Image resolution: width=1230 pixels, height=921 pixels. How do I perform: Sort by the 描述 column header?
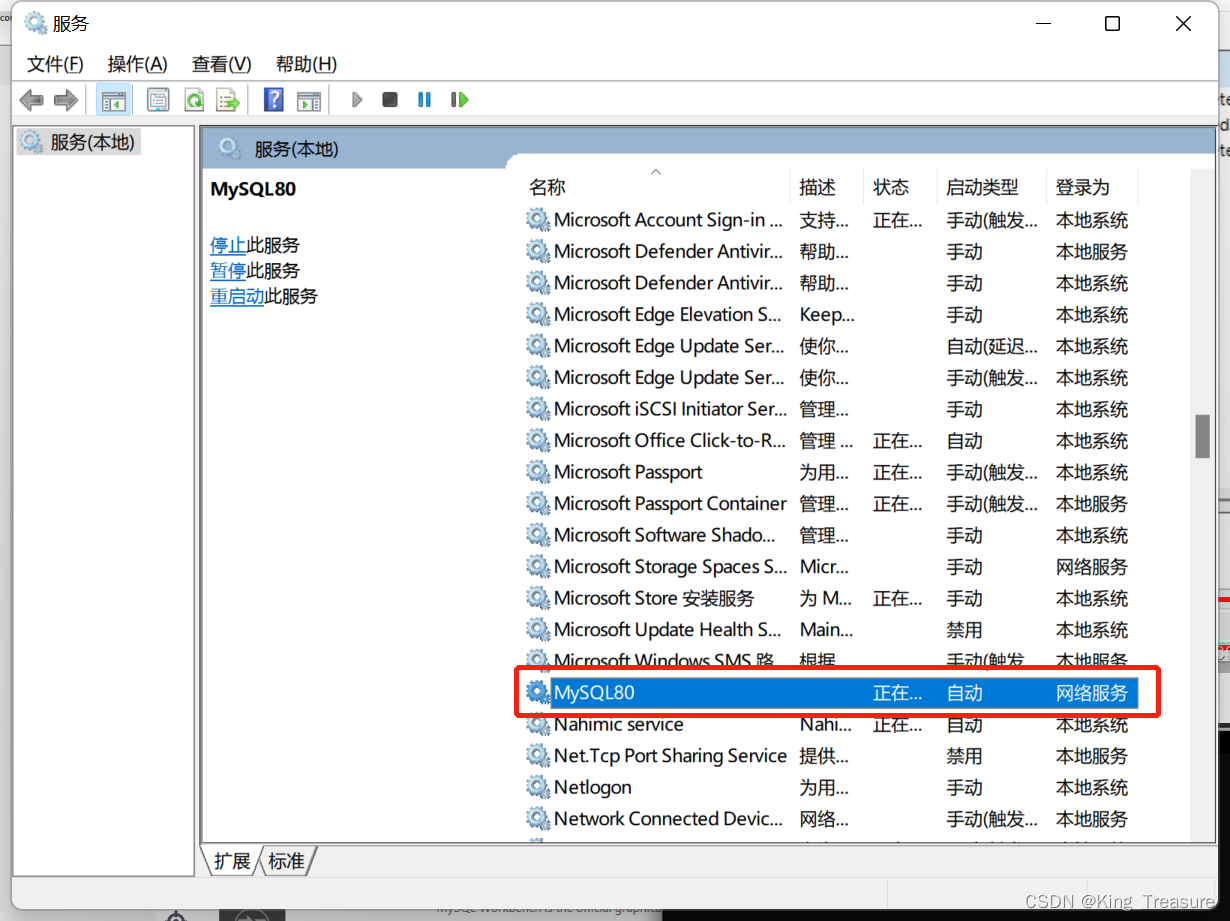(x=826, y=187)
